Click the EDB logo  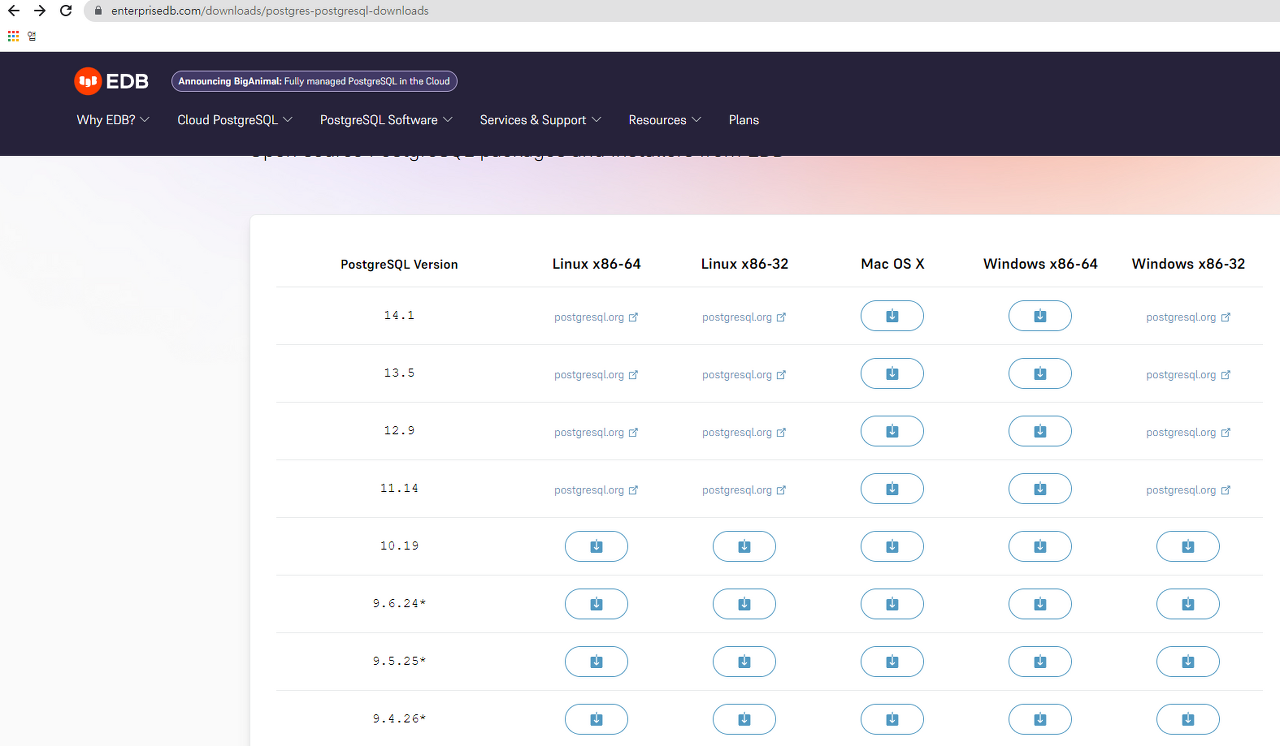(x=111, y=81)
